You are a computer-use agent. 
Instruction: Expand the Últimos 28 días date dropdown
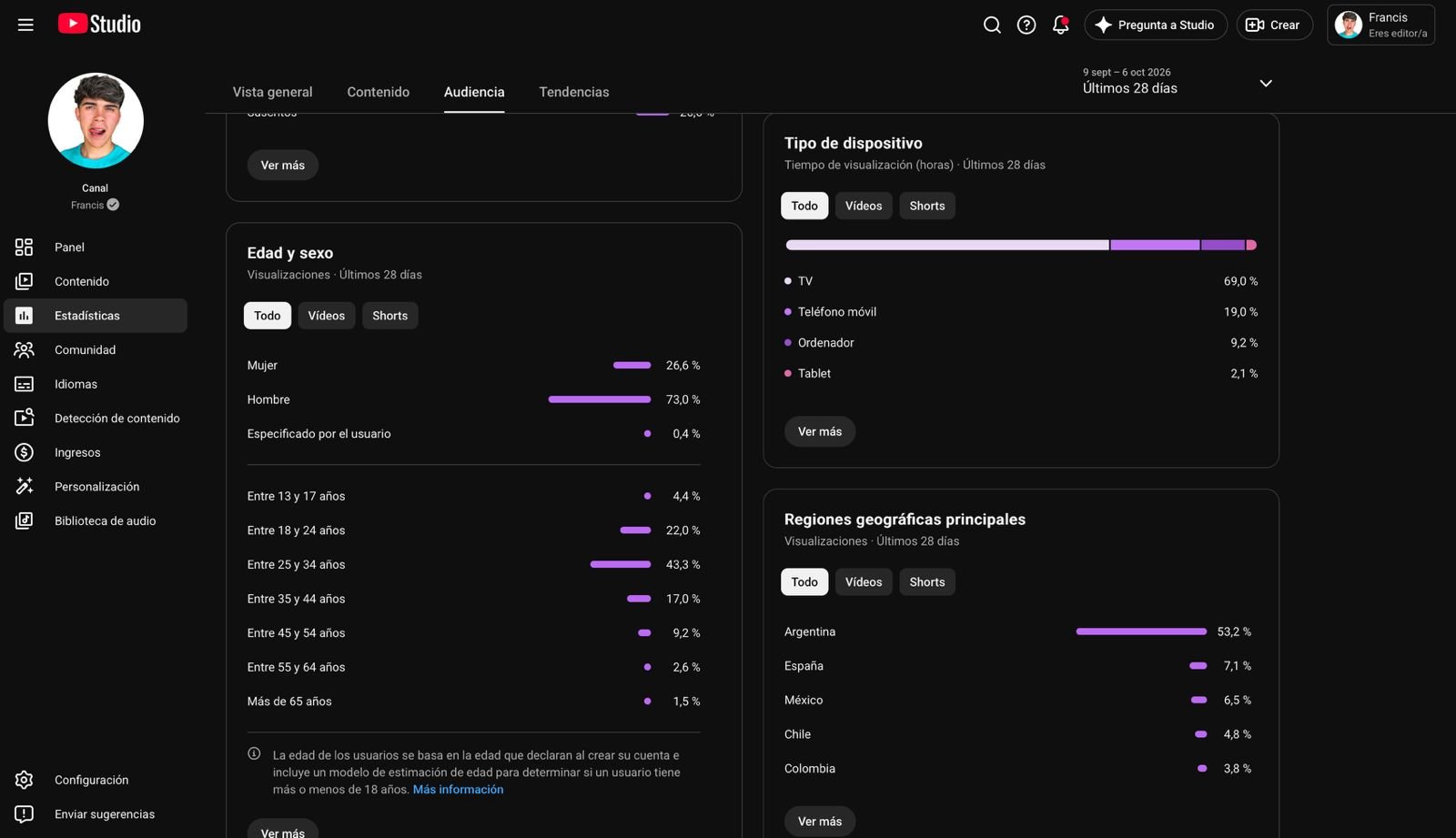(x=1178, y=82)
